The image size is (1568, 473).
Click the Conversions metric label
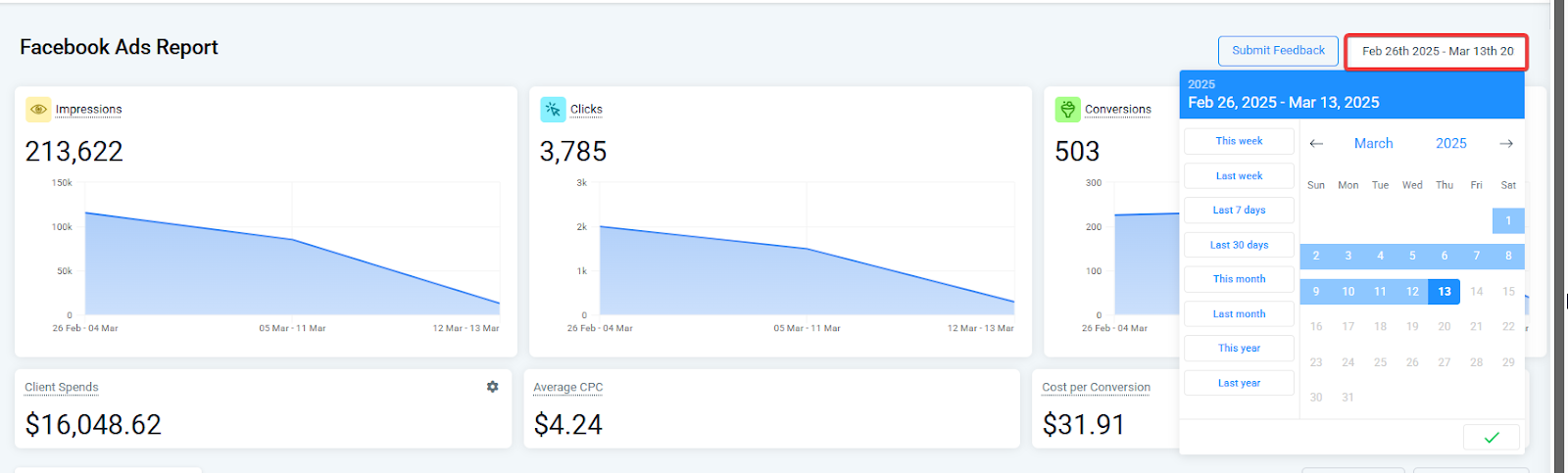coord(1118,110)
